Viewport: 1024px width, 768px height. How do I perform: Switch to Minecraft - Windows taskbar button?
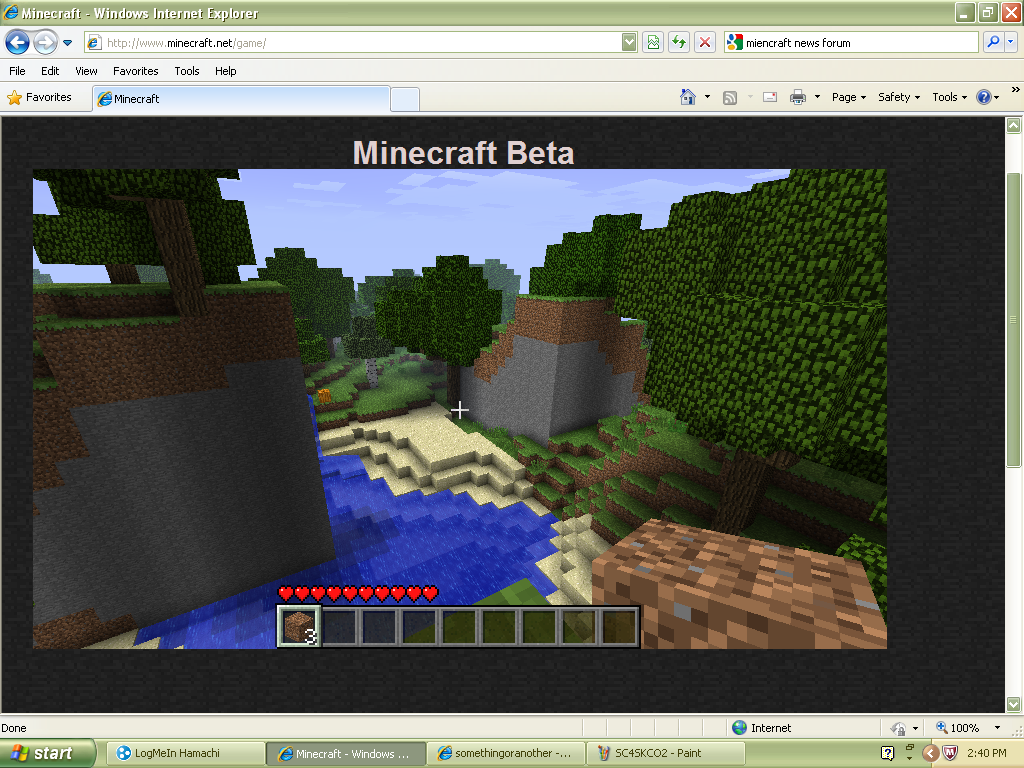point(345,754)
